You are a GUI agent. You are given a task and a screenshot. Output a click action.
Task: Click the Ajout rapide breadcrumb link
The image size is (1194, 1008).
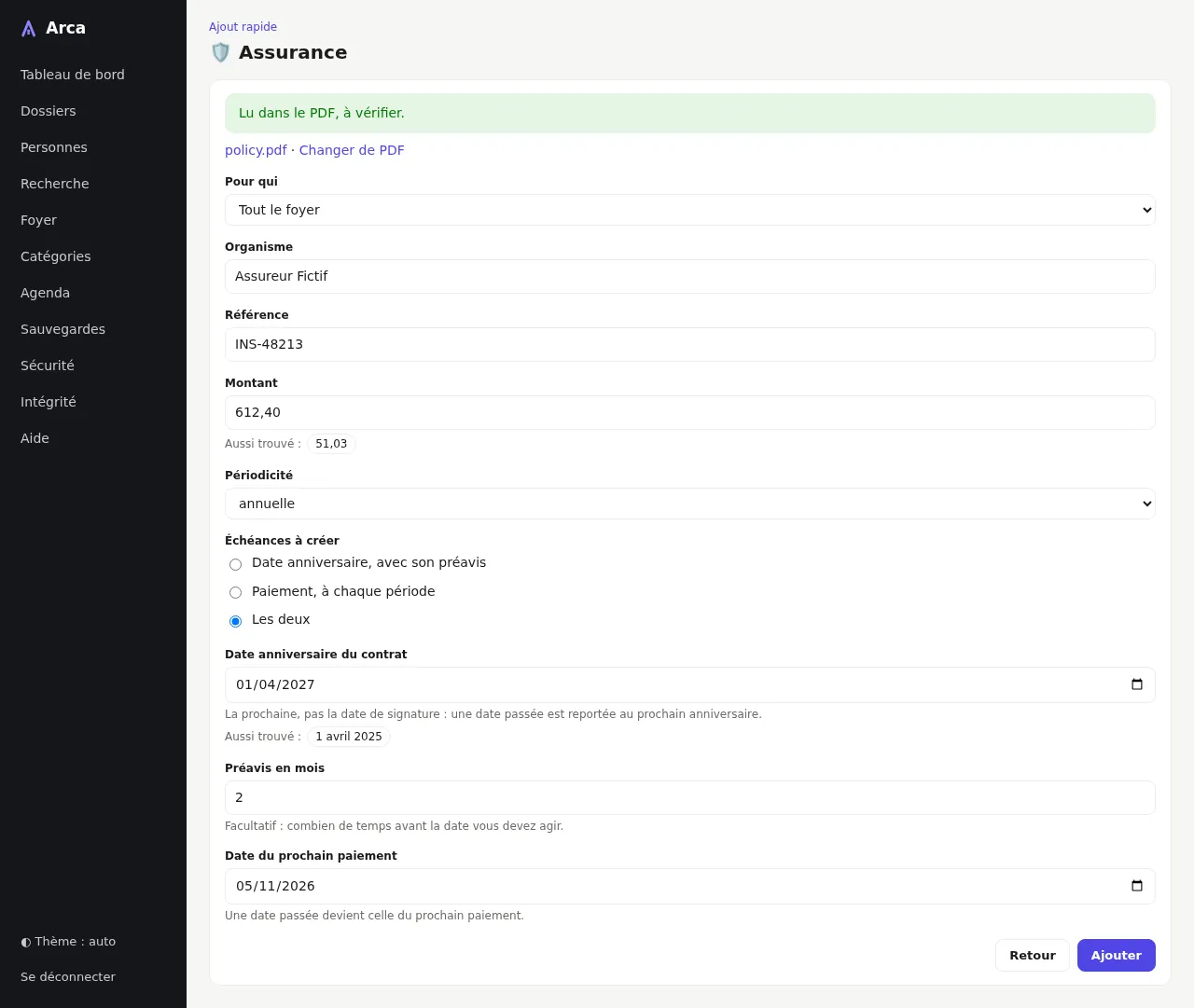click(x=243, y=27)
